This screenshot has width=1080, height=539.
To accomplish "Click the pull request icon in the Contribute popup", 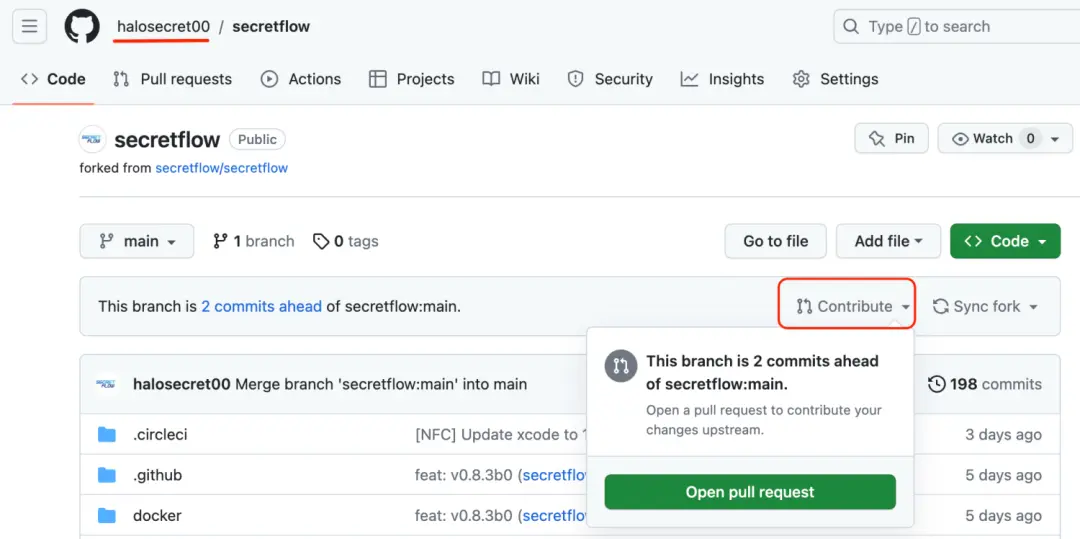I will pyautogui.click(x=620, y=366).
